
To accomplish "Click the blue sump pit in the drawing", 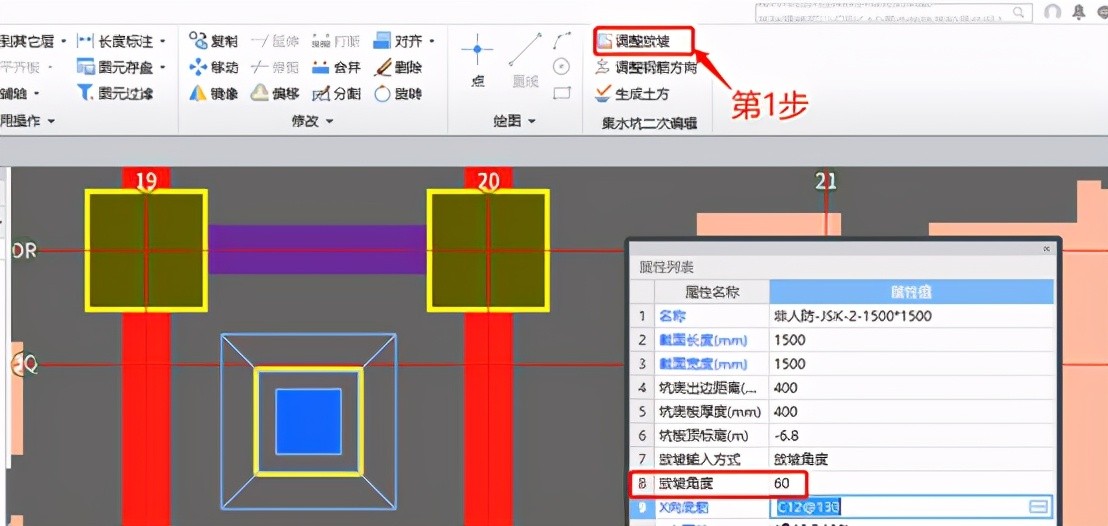I will [308, 420].
